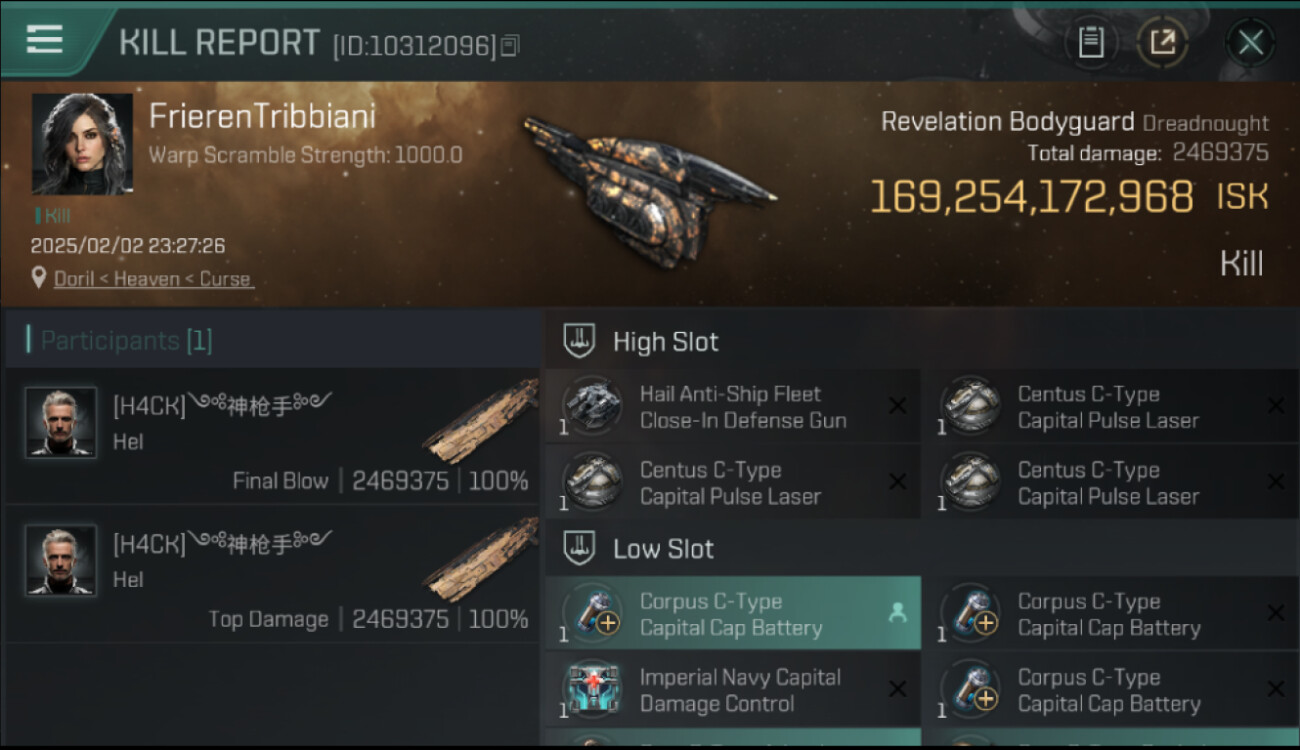
Task: Select the highlighted Corpus C-Type Capital Cap Battery
Action: [733, 613]
